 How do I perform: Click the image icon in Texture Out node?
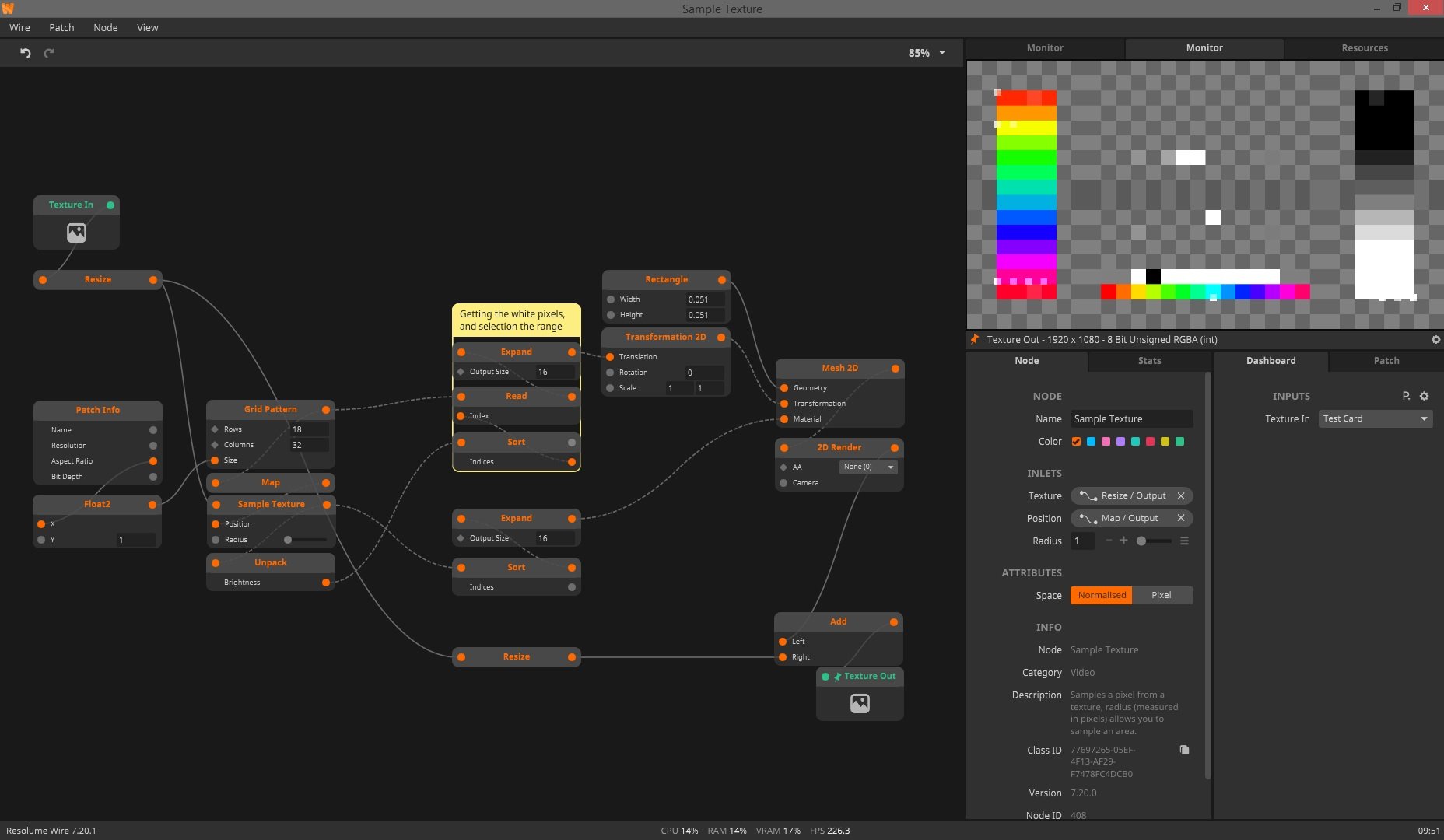pos(860,703)
